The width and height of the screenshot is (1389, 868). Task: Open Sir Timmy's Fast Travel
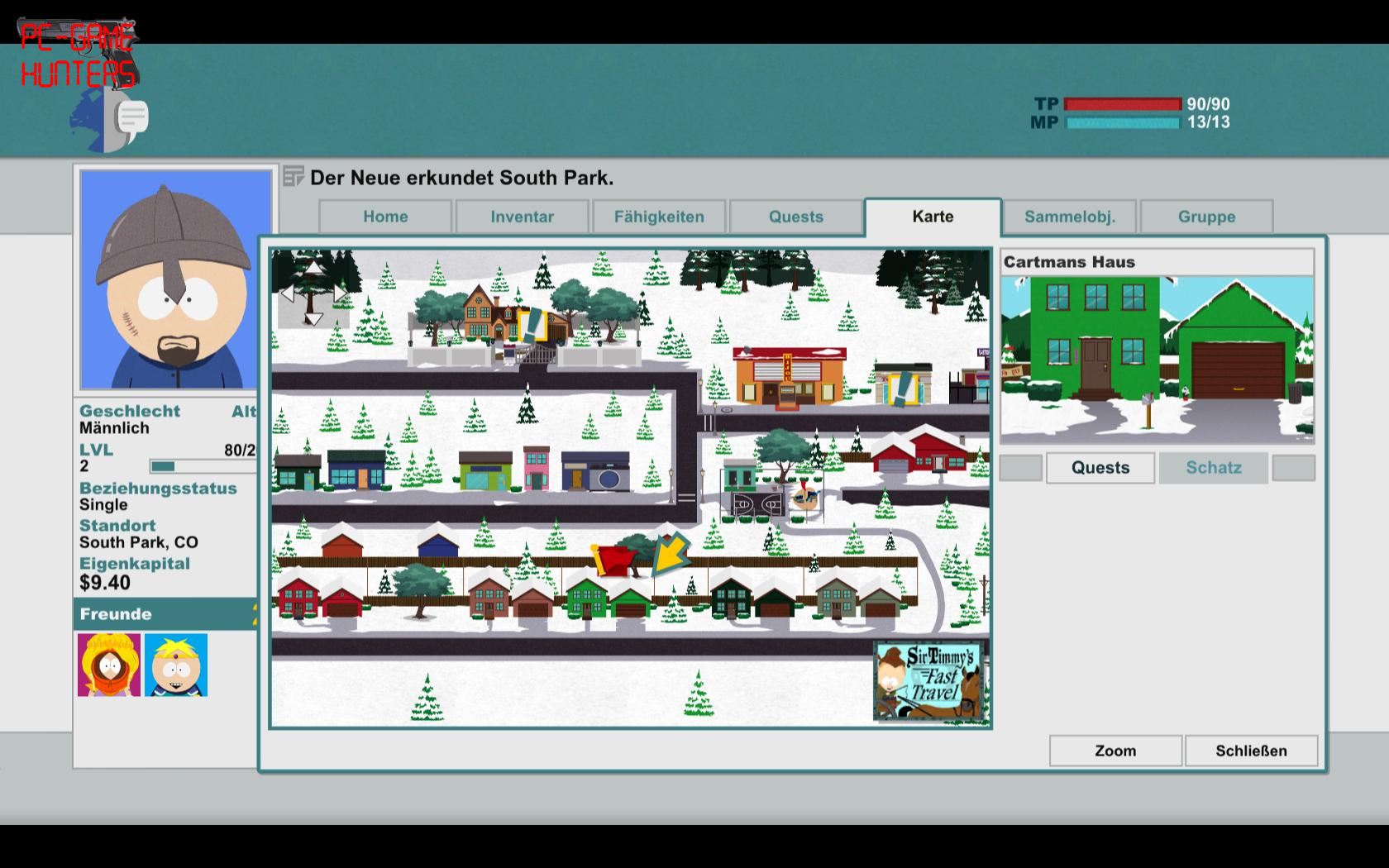(x=929, y=681)
